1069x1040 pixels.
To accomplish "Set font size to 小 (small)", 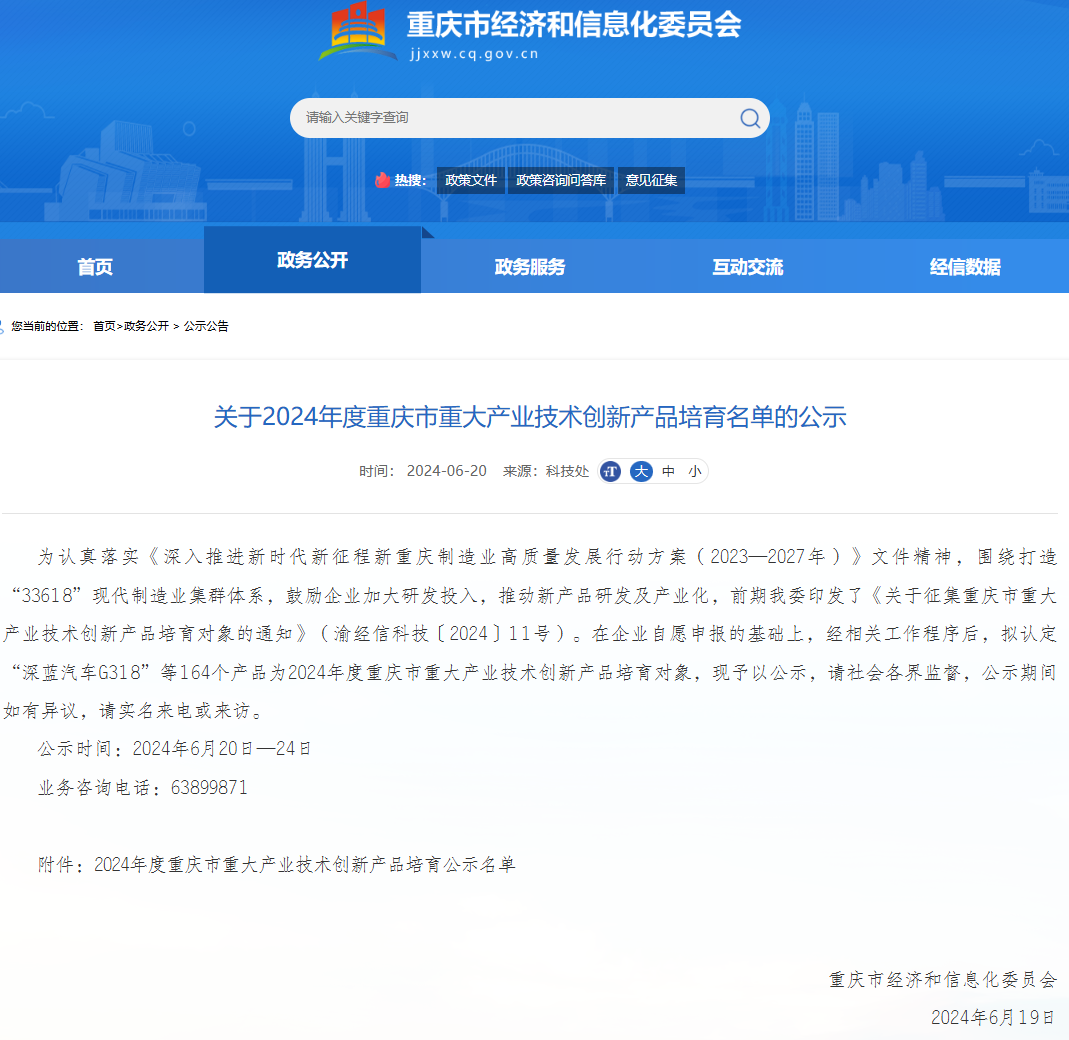I will point(694,472).
